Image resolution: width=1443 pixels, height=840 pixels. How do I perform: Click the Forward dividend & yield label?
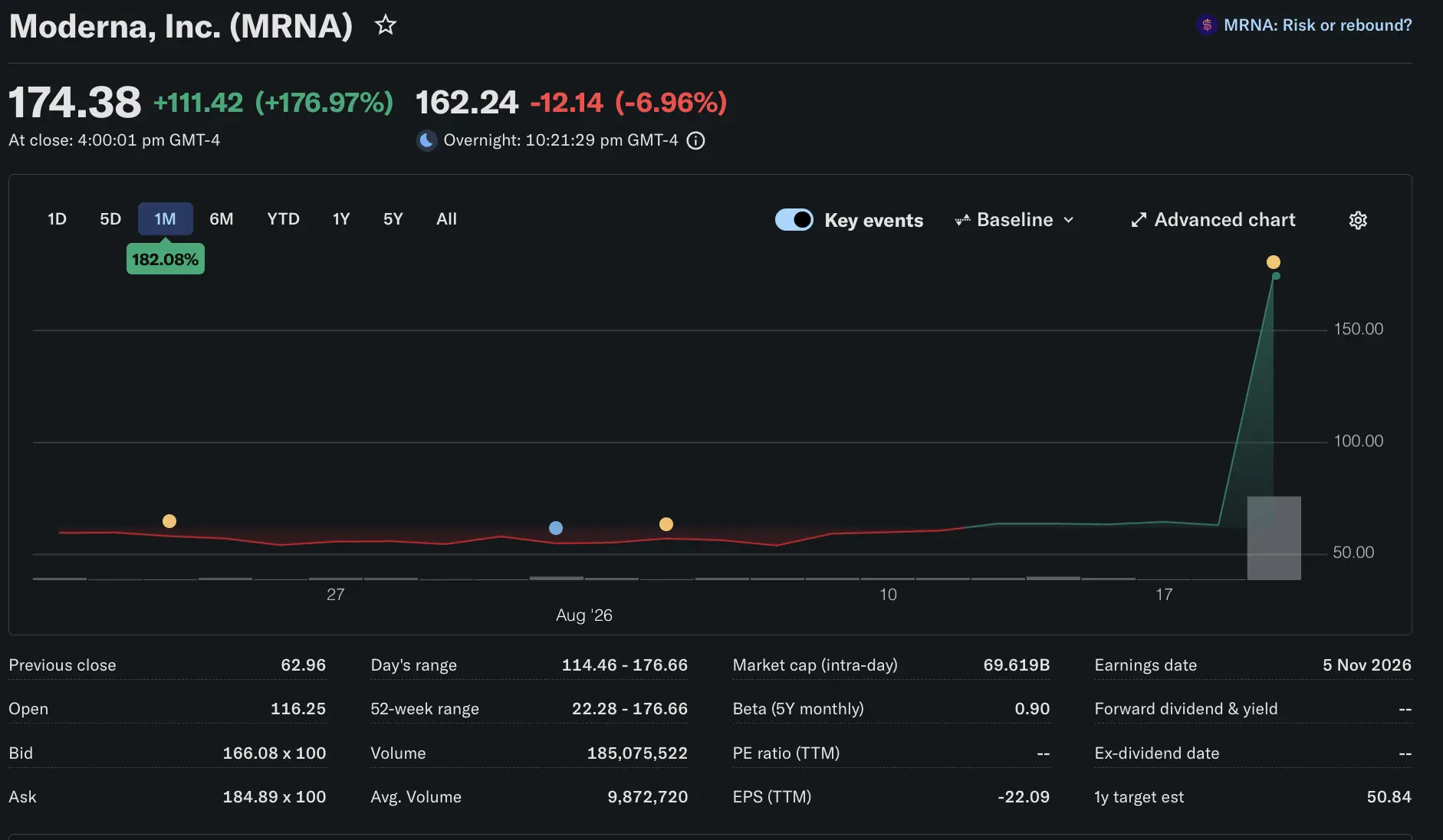click(1186, 709)
